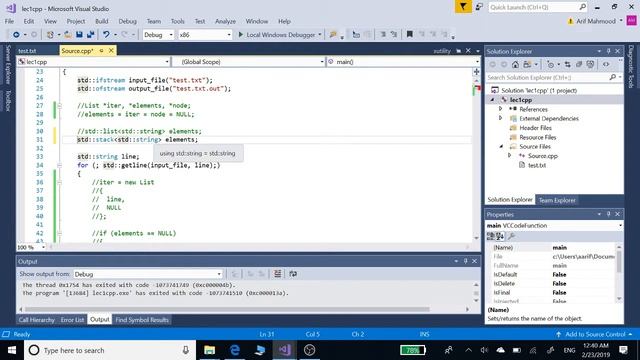Open the Build menu
The width and height of the screenshot is (640, 360).
(x=102, y=21)
